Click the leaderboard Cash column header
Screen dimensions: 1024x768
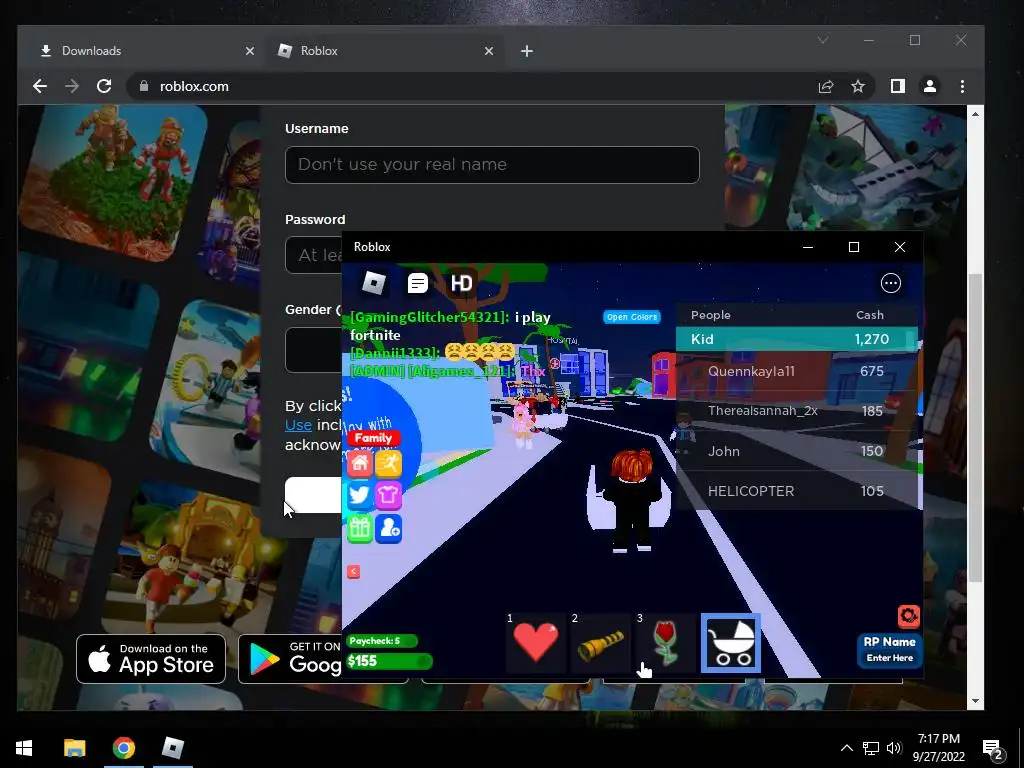coord(869,315)
